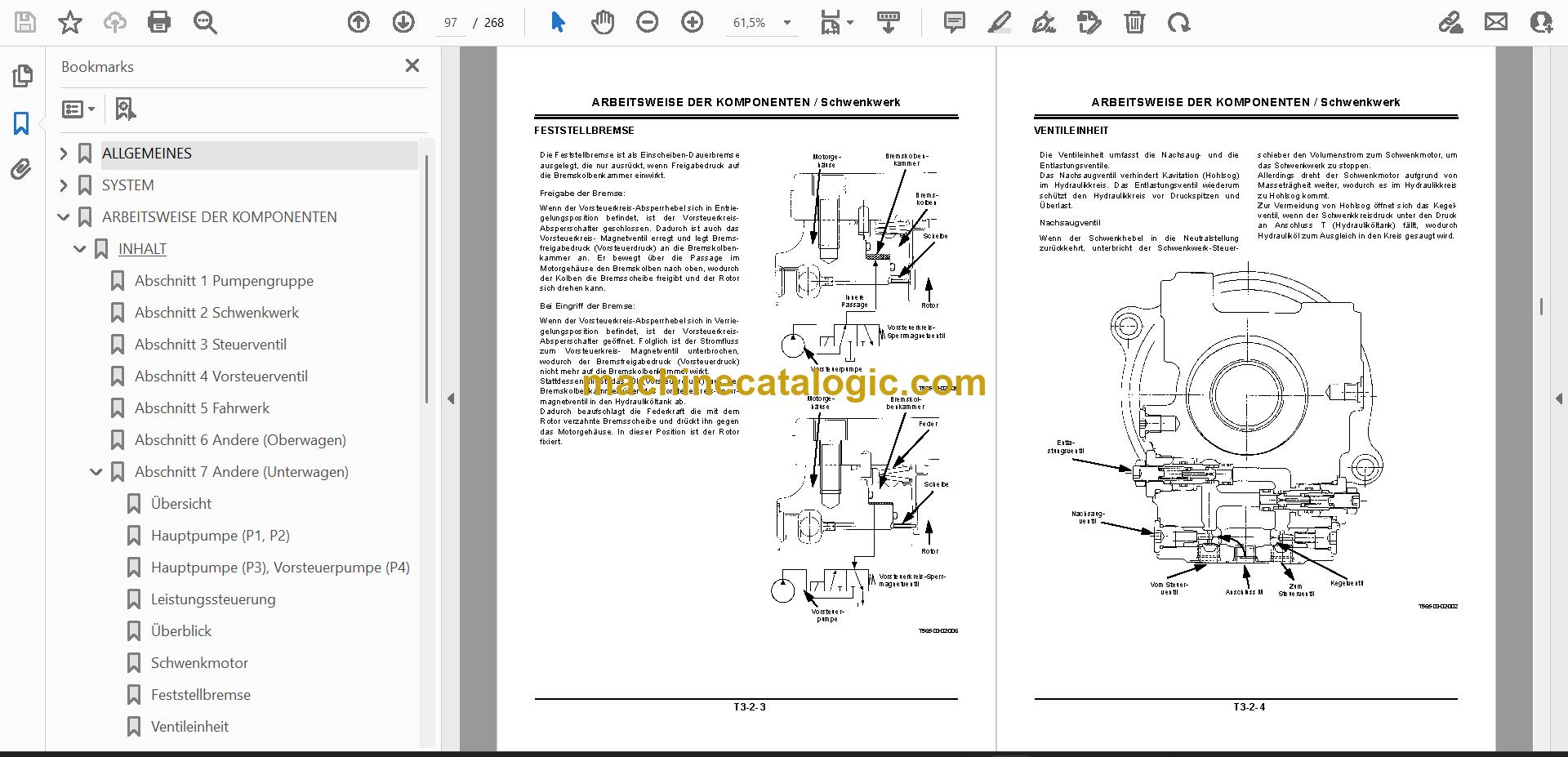Image resolution: width=1568 pixels, height=757 pixels.
Task: Toggle the Bookmarks panel icon in sidebar
Action: click(x=22, y=123)
